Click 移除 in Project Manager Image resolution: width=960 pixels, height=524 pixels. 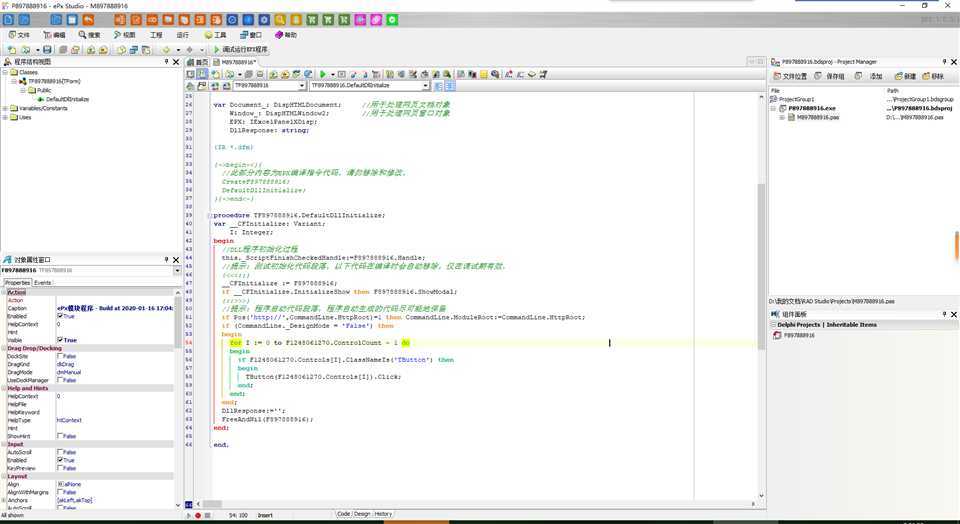coord(933,77)
